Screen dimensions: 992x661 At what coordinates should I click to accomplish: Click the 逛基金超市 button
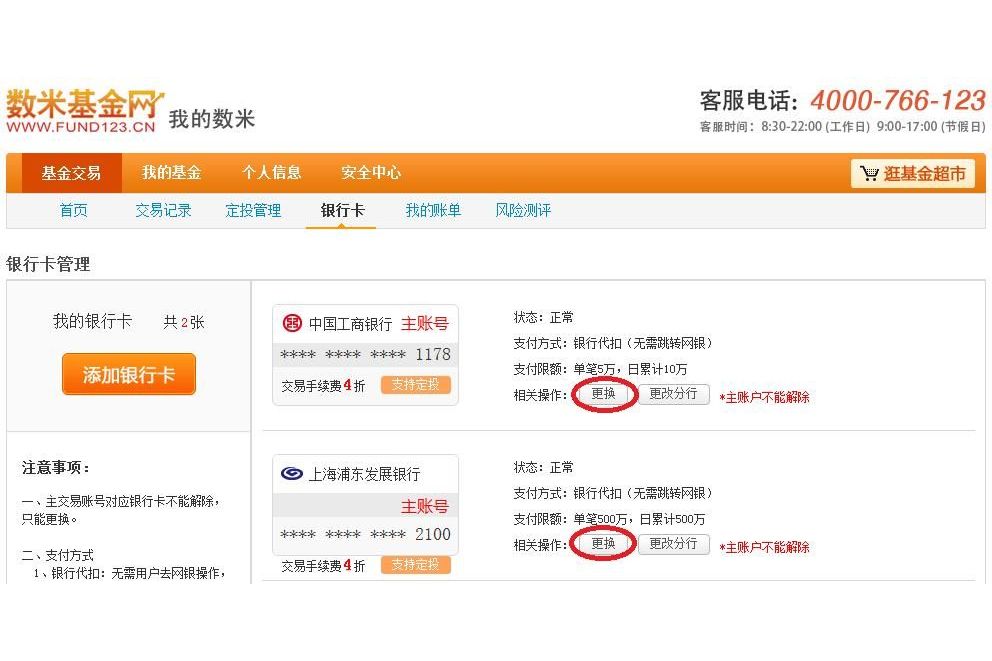click(x=913, y=173)
